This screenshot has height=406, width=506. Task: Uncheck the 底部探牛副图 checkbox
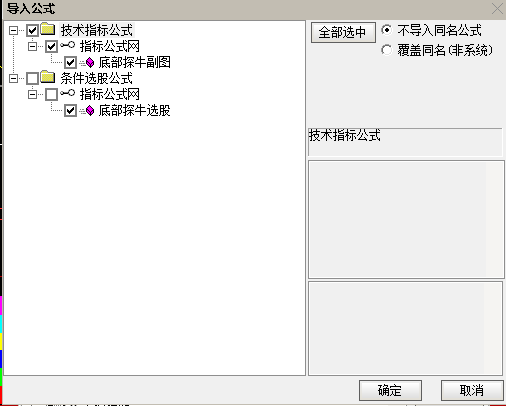[x=70, y=62]
